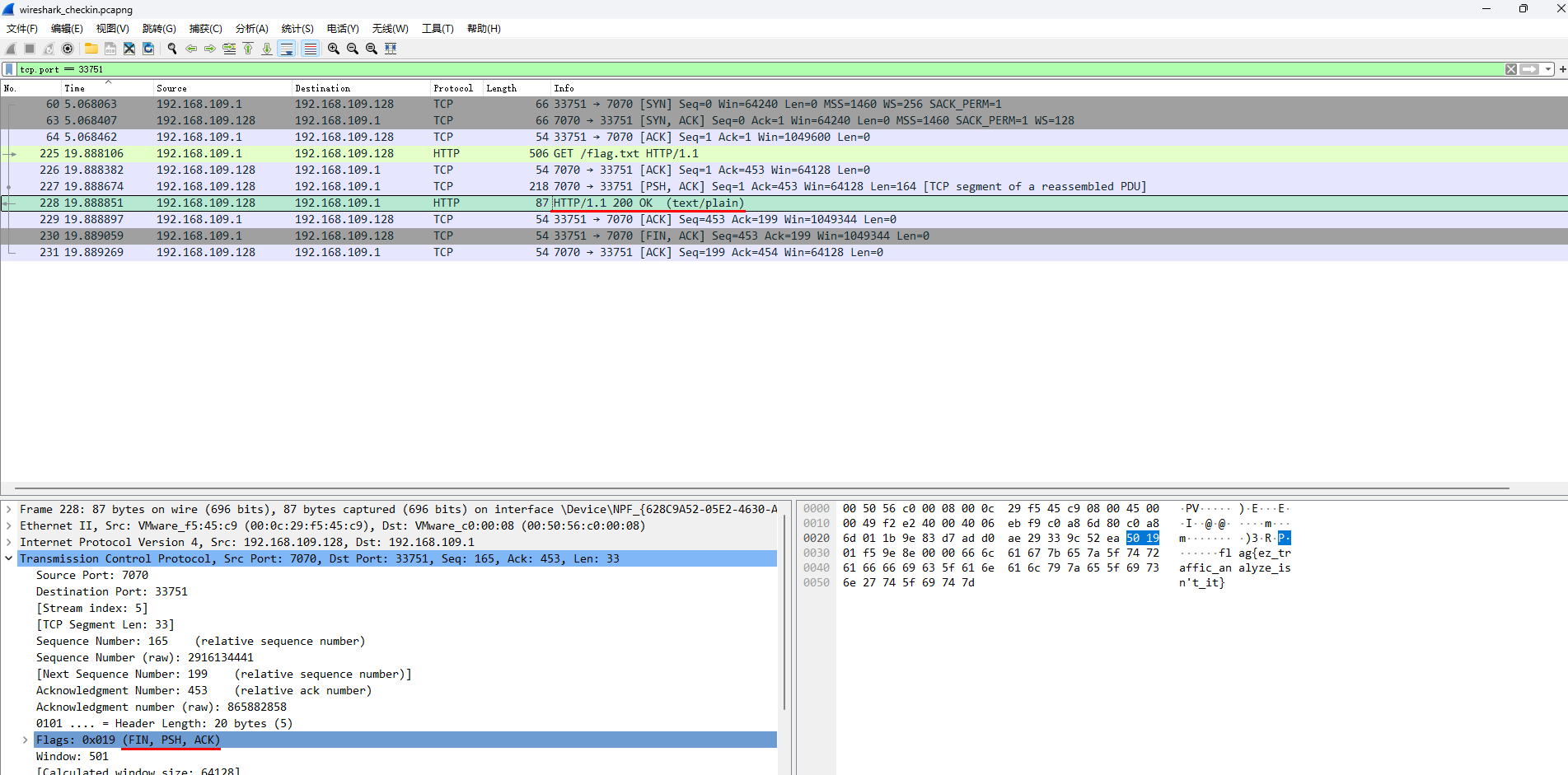Screen dimensions: 1568x775
Task: Select the GET /flag.txt HTTP packet
Action: (x=626, y=153)
